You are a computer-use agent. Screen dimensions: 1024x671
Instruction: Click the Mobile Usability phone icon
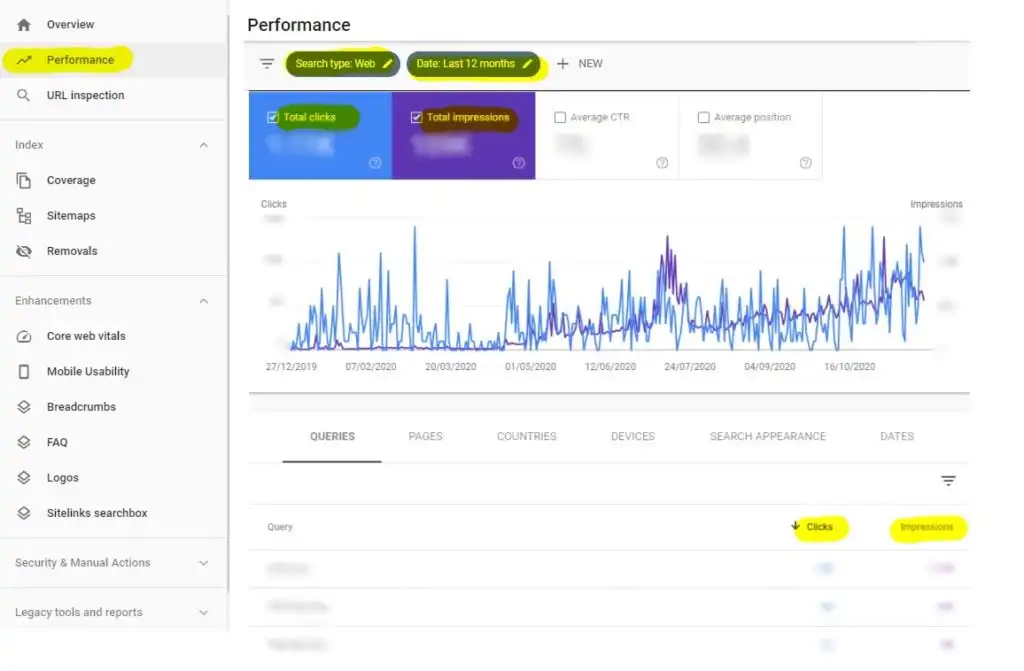pos(24,372)
